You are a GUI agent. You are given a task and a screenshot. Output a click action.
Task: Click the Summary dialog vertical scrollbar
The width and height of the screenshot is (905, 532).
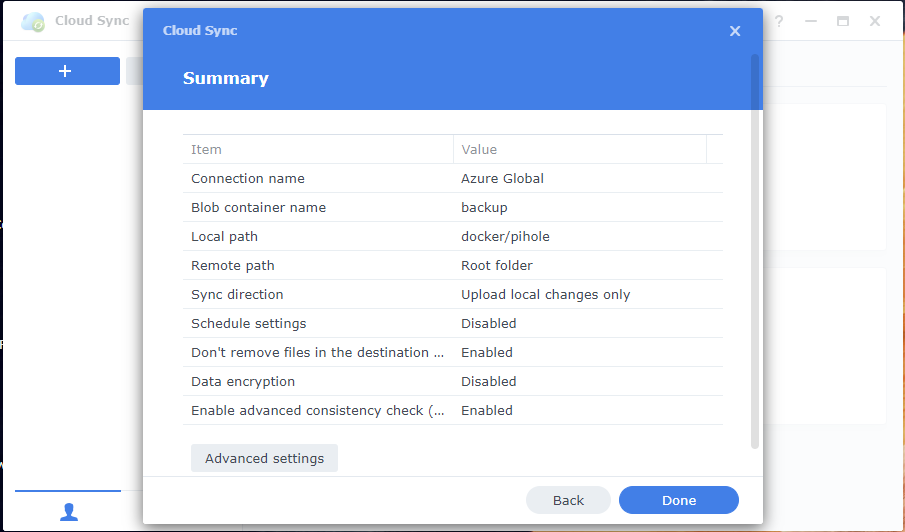[755, 250]
